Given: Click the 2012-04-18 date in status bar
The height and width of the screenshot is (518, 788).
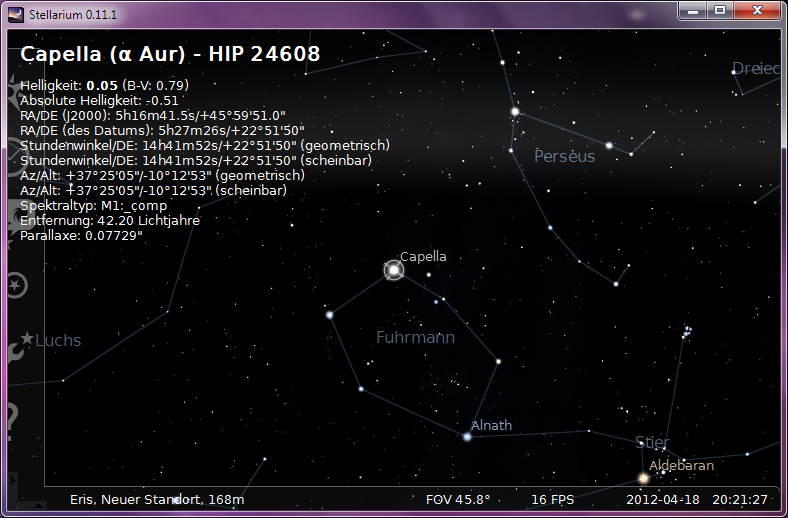Looking at the screenshot, I should [x=664, y=499].
